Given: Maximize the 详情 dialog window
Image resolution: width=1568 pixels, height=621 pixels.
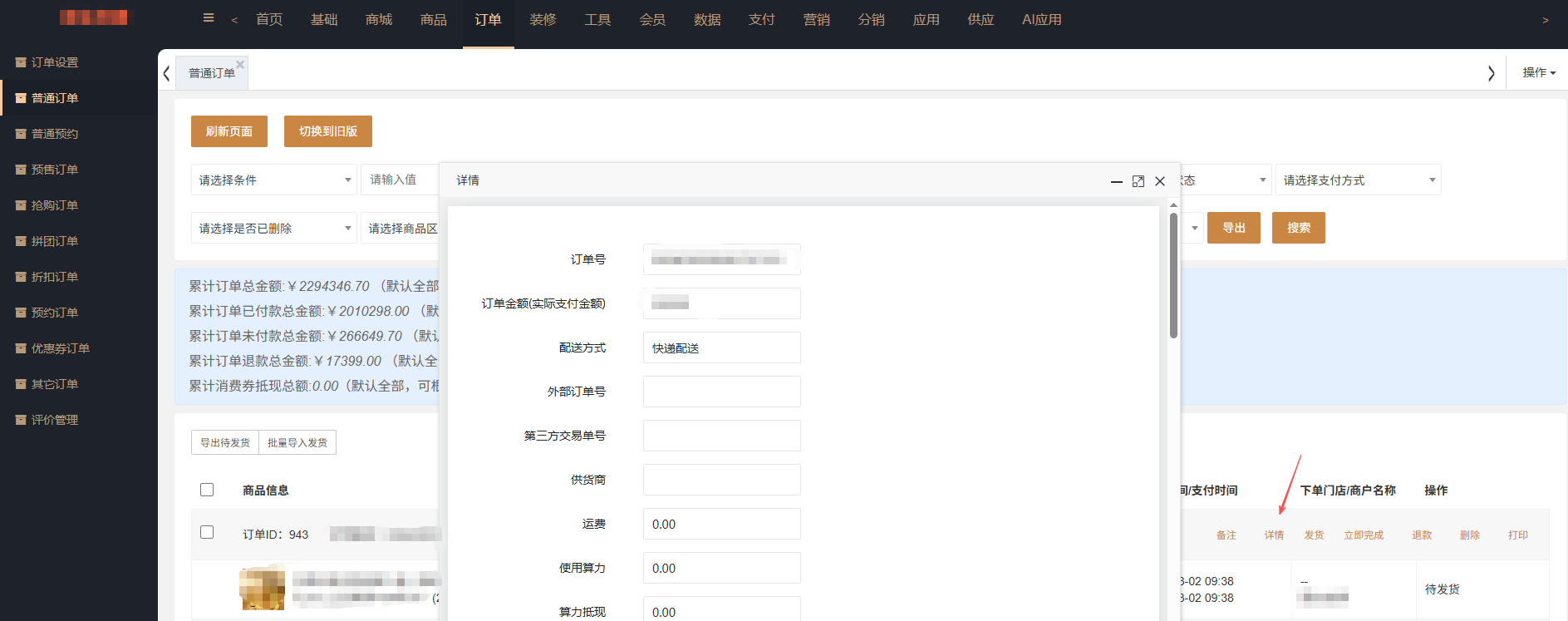Looking at the screenshot, I should click(1138, 181).
